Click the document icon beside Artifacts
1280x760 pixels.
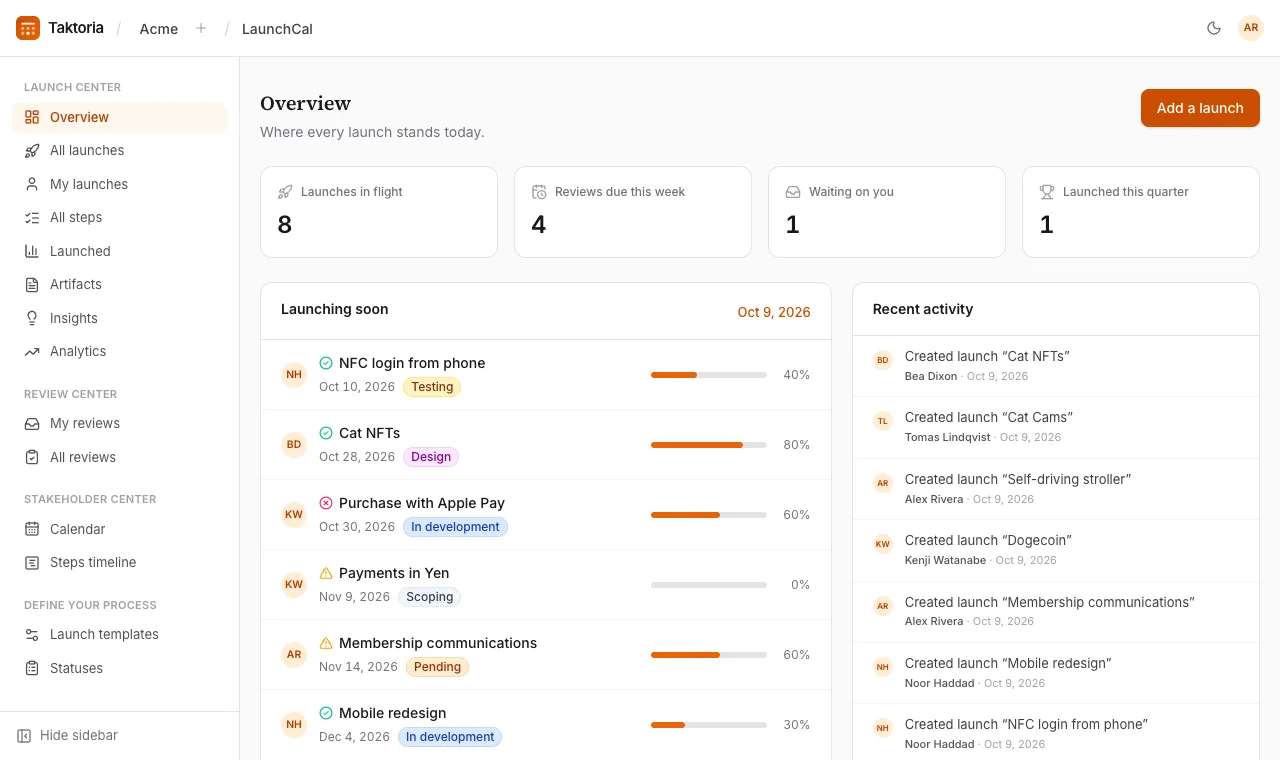32,284
